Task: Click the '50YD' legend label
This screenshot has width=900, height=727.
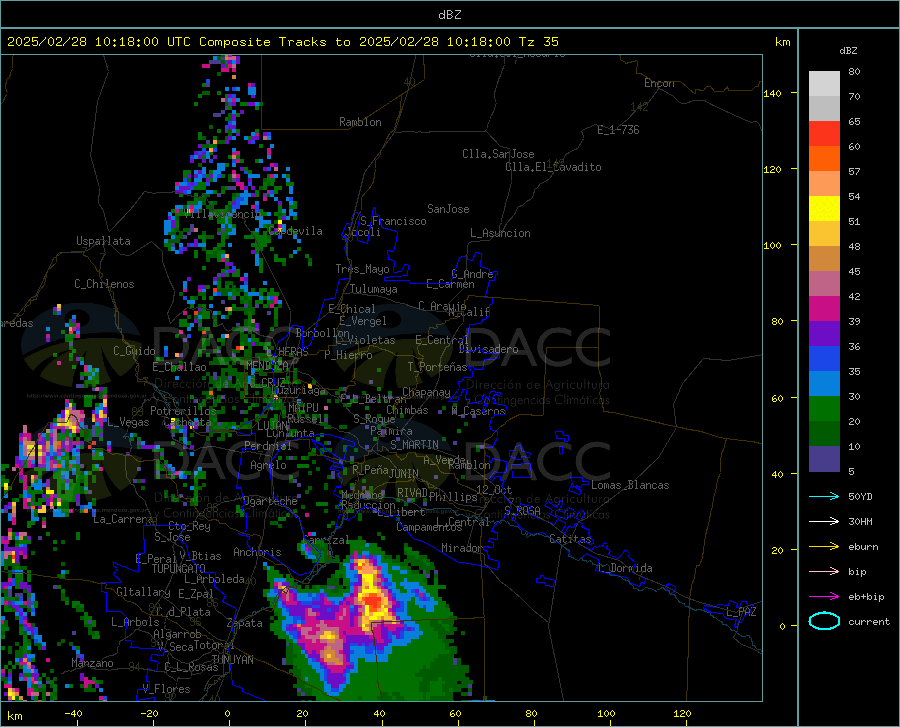Action: tap(860, 496)
